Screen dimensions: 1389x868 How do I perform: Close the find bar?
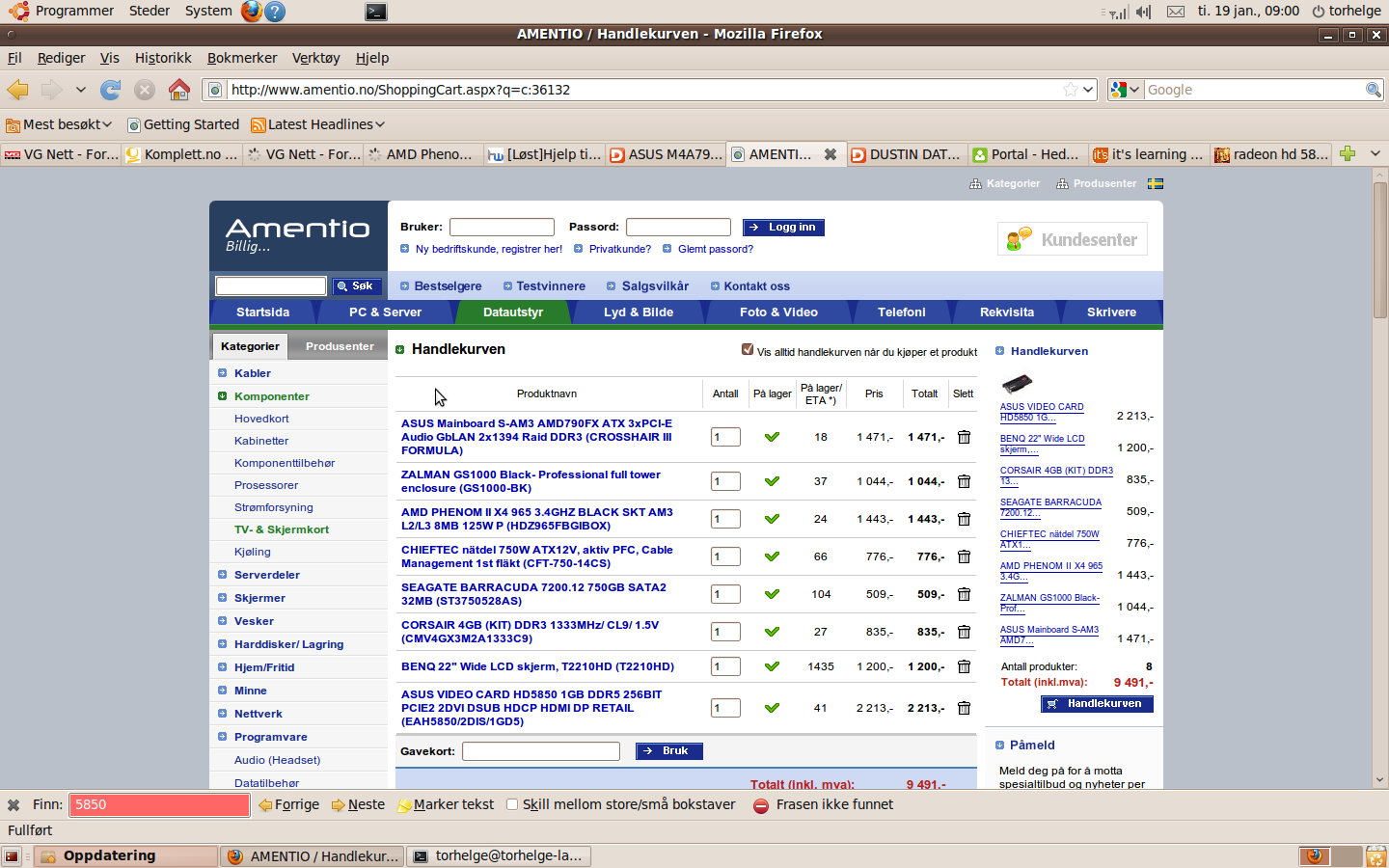click(14, 804)
